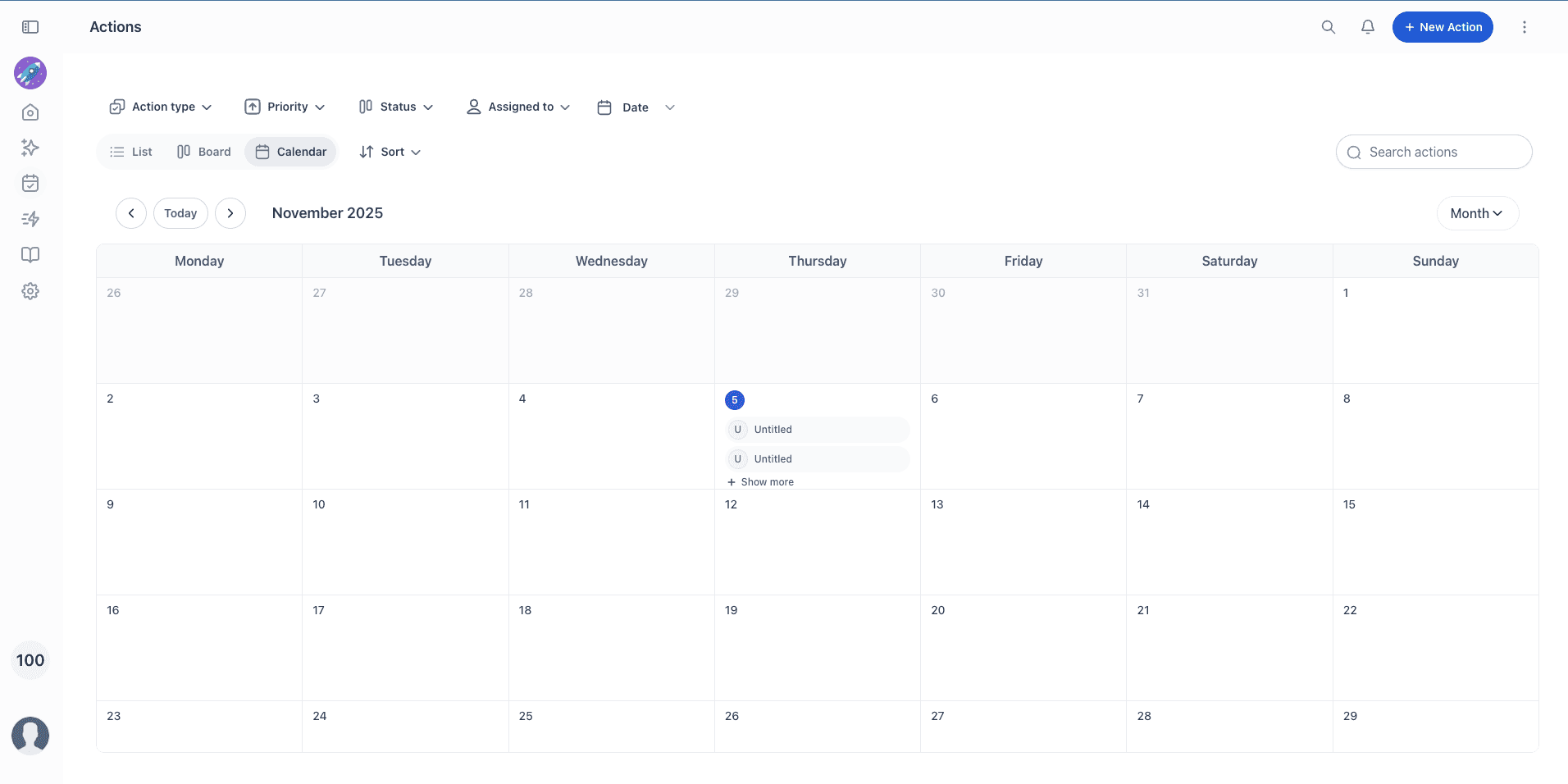The image size is (1568, 784).
Task: Select the Calendar view toggle
Action: (x=290, y=151)
